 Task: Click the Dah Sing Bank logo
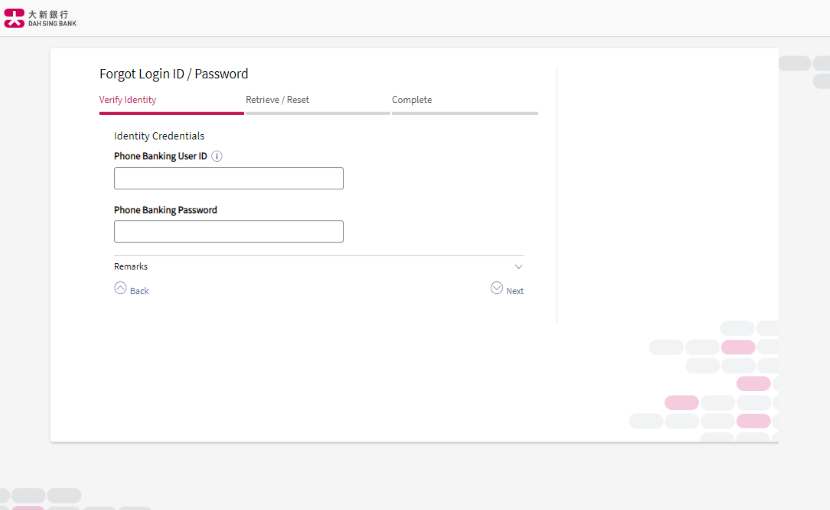pos(40,18)
